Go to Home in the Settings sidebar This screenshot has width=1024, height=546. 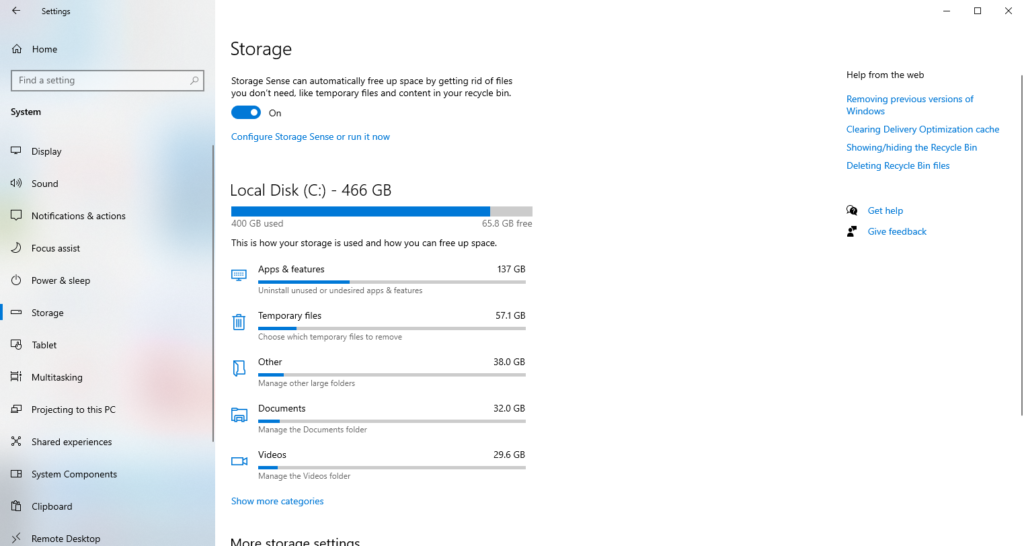coord(44,49)
